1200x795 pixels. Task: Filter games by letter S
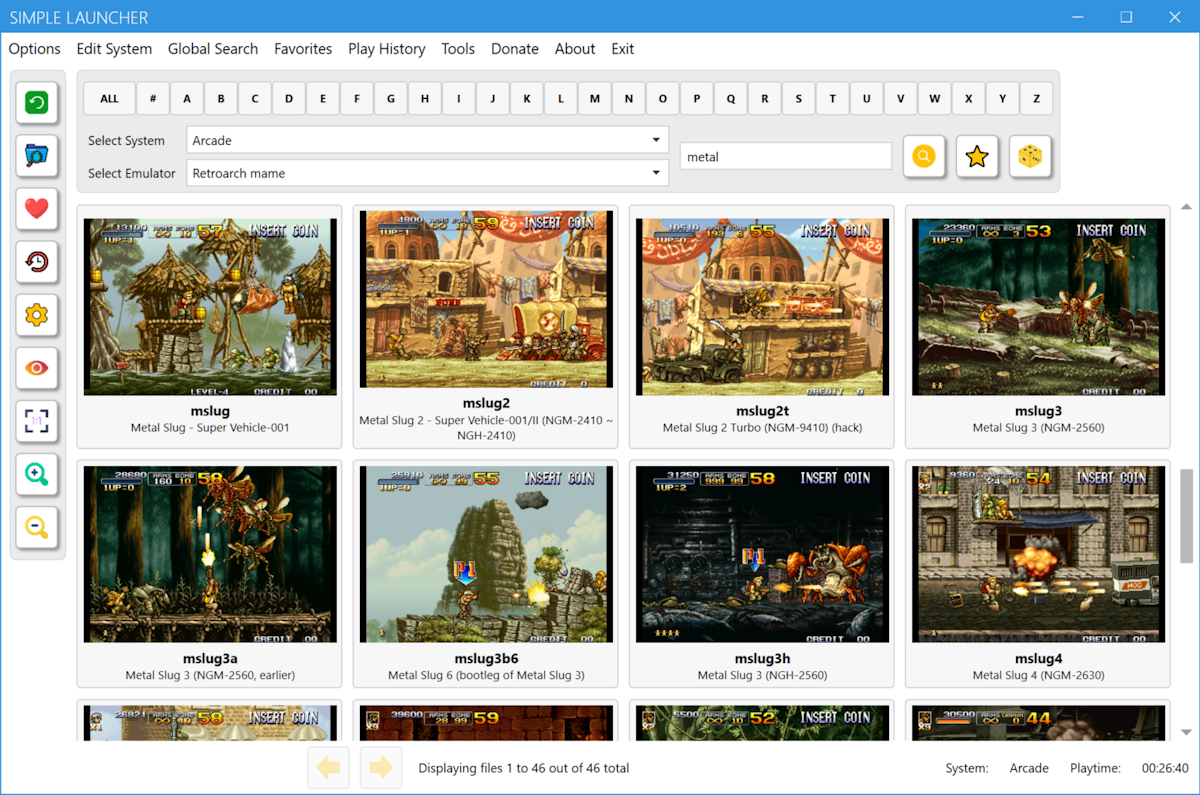(x=798, y=99)
